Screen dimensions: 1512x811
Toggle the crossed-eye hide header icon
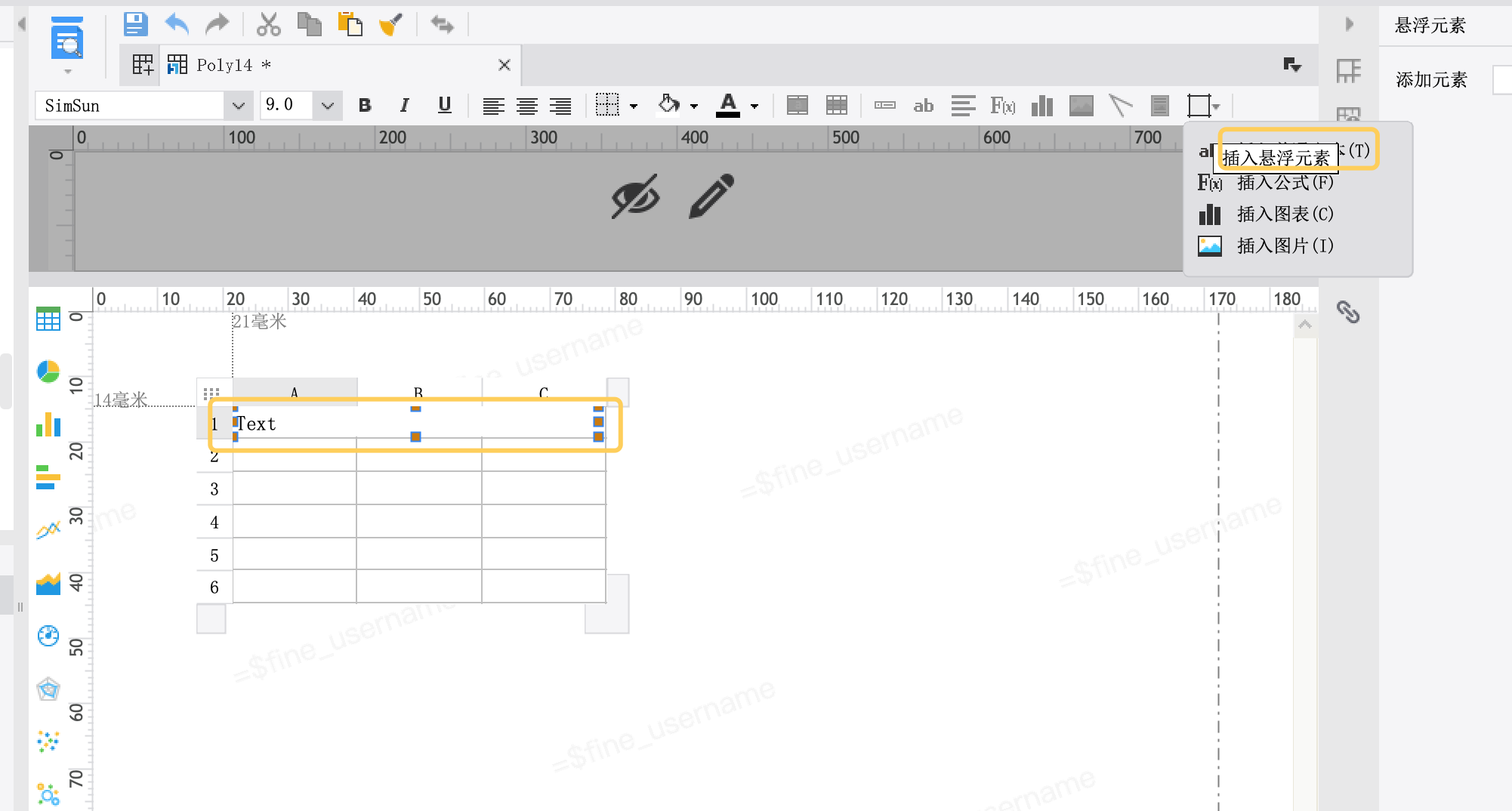point(635,196)
